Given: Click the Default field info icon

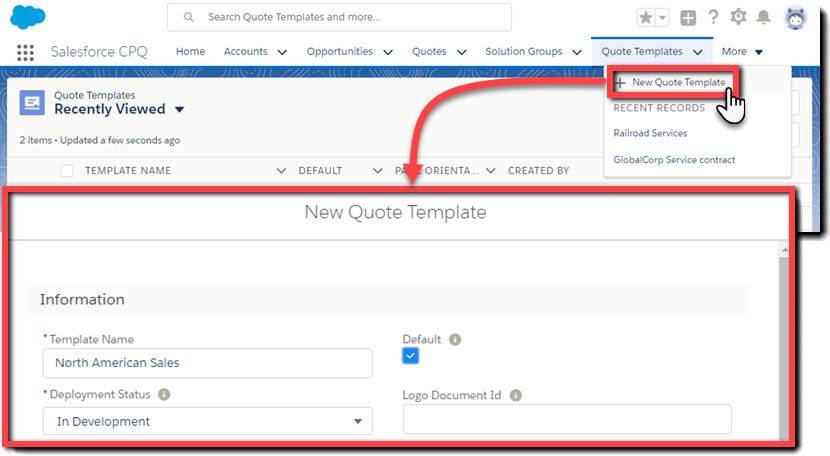Looking at the screenshot, I should point(455,339).
